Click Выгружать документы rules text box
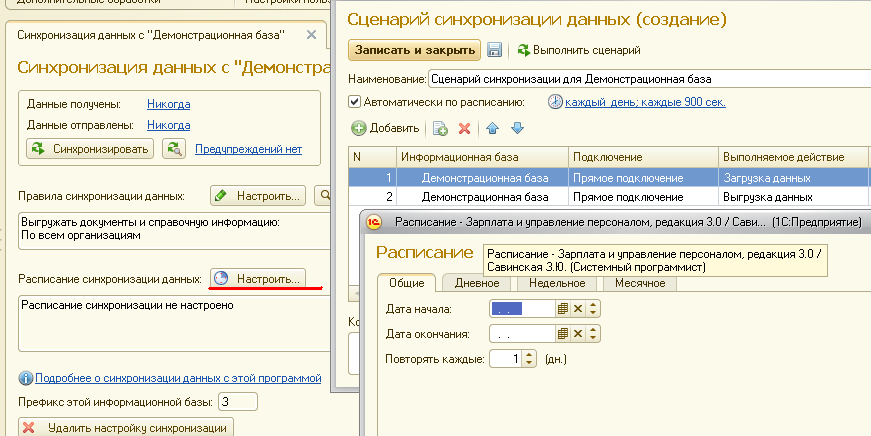 point(174,230)
